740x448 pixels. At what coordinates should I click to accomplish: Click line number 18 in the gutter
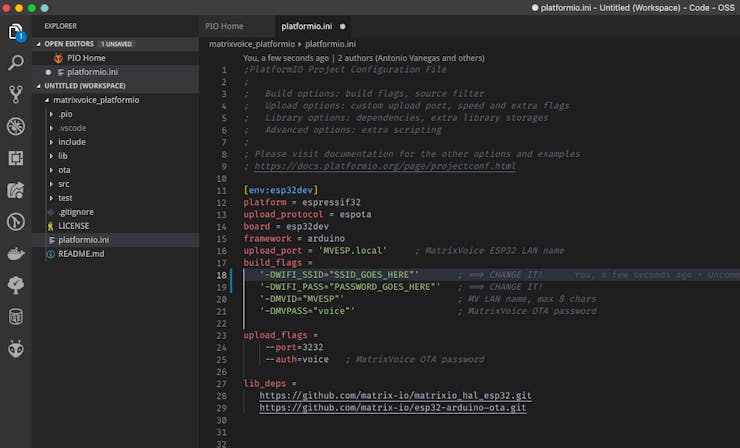pyautogui.click(x=221, y=275)
